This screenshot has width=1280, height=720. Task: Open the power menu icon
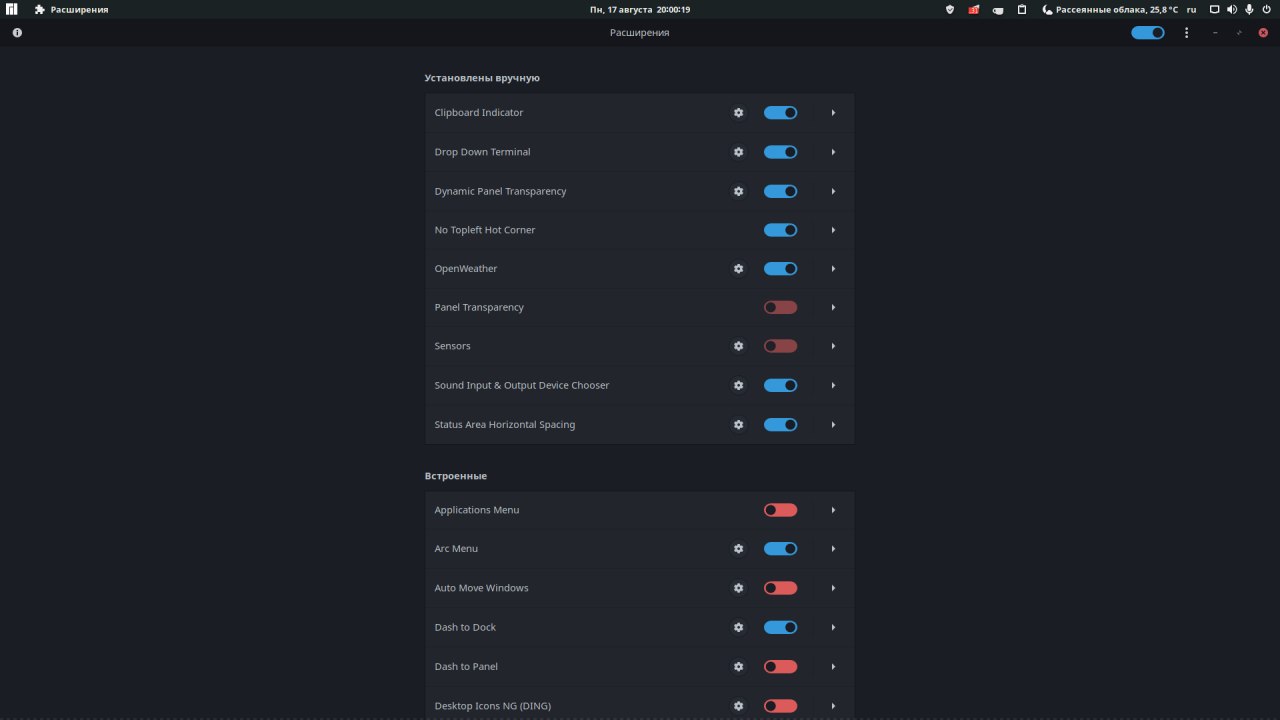pos(1266,9)
